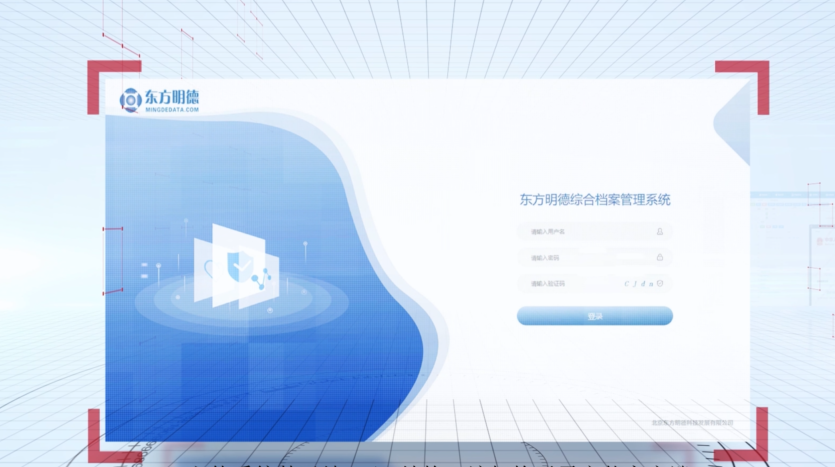Click the 东方明德综合档案管理系统 title
This screenshot has width=835, height=467.
(x=595, y=199)
